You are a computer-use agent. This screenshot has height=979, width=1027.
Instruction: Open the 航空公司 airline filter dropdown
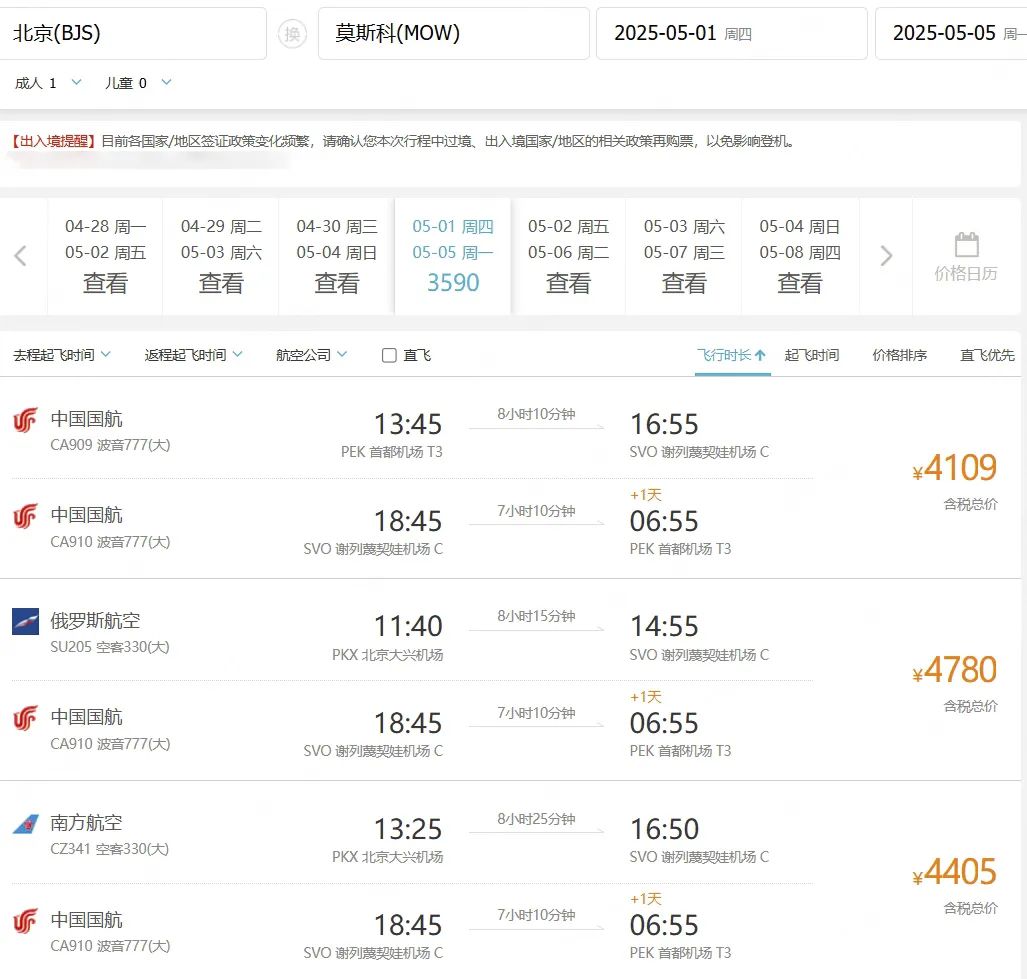coord(311,355)
